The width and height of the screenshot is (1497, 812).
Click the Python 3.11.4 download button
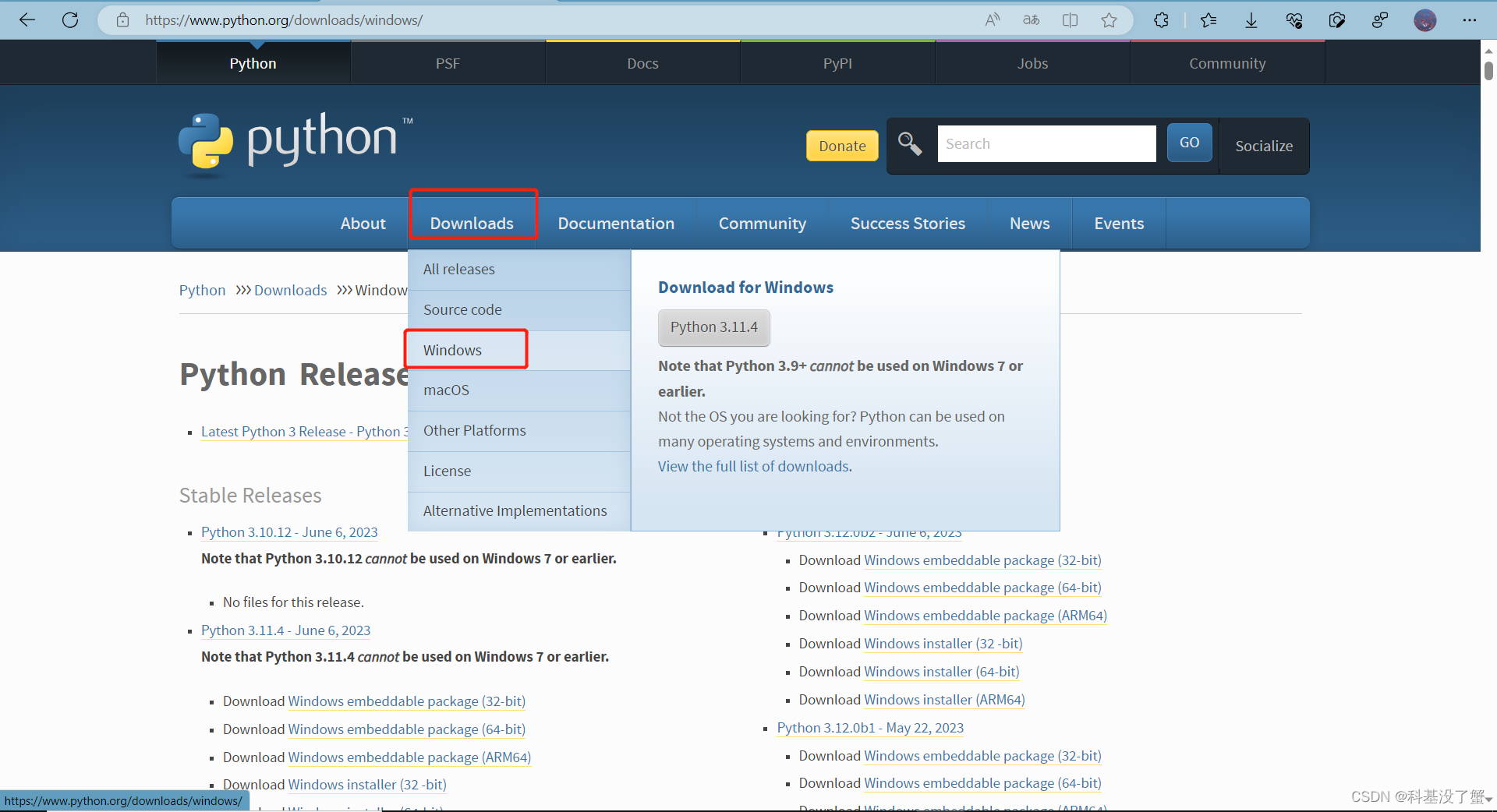714,327
